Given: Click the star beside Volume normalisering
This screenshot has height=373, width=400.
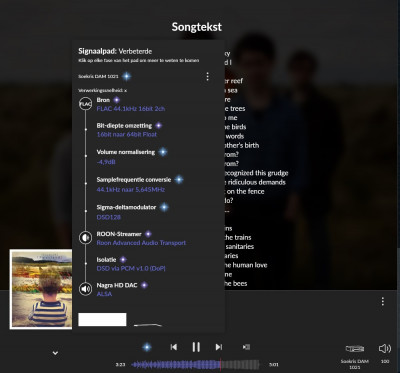Looking at the screenshot, I should (x=163, y=152).
